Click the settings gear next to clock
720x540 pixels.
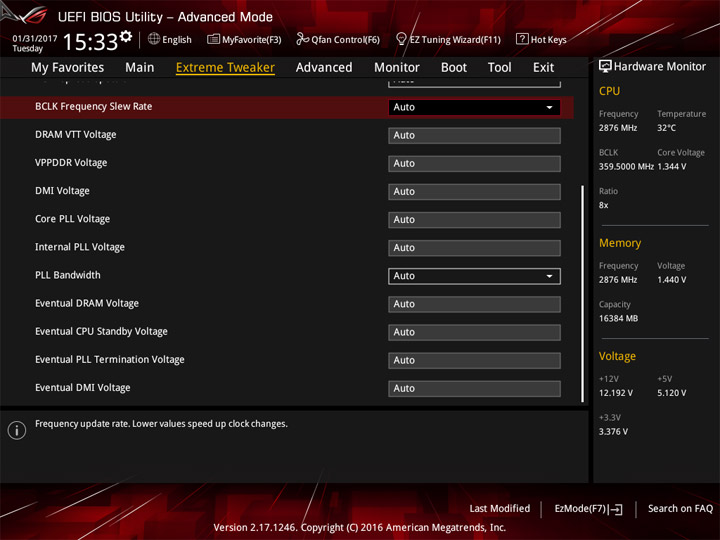click(x=126, y=36)
